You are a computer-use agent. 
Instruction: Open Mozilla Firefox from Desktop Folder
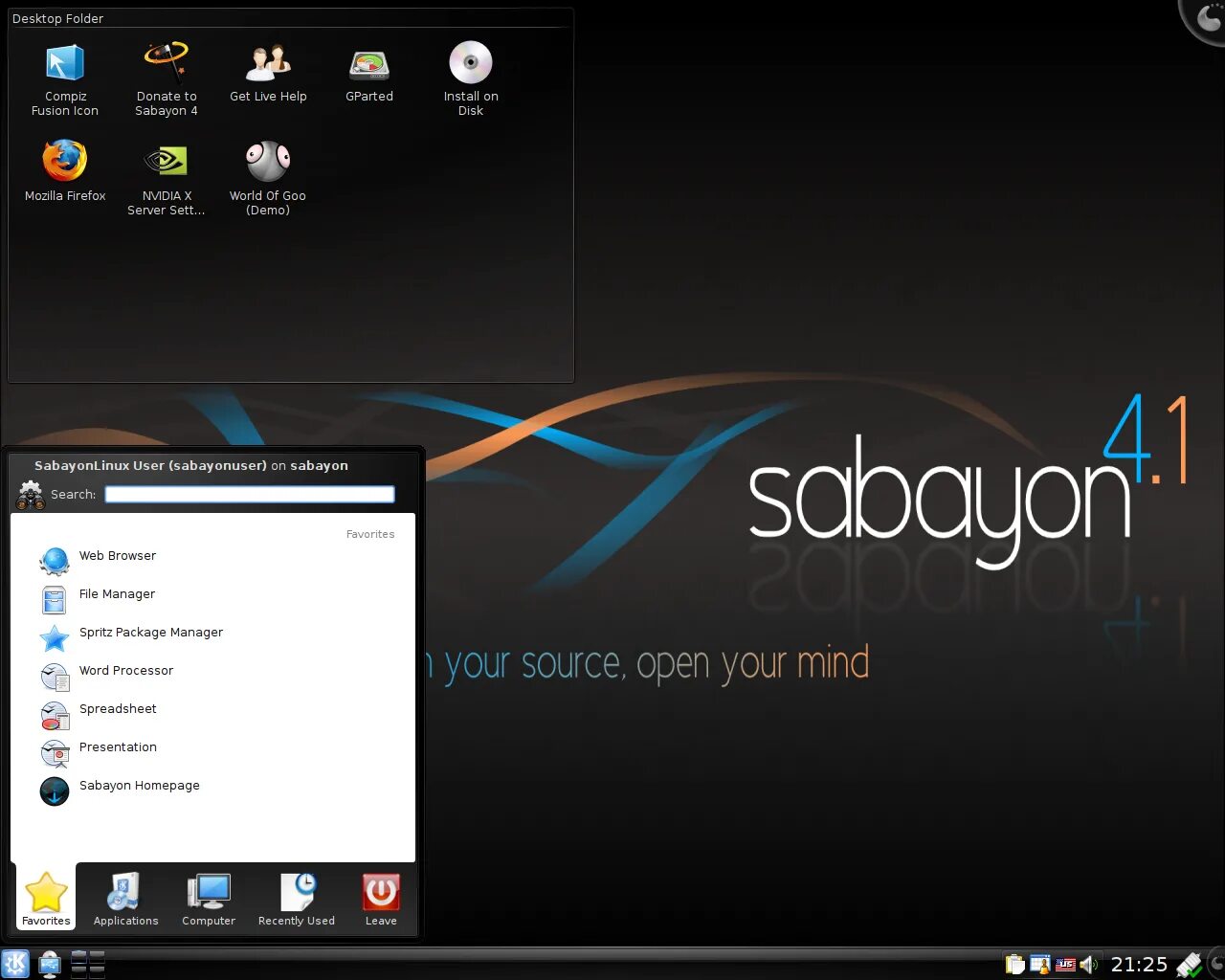coord(65,170)
